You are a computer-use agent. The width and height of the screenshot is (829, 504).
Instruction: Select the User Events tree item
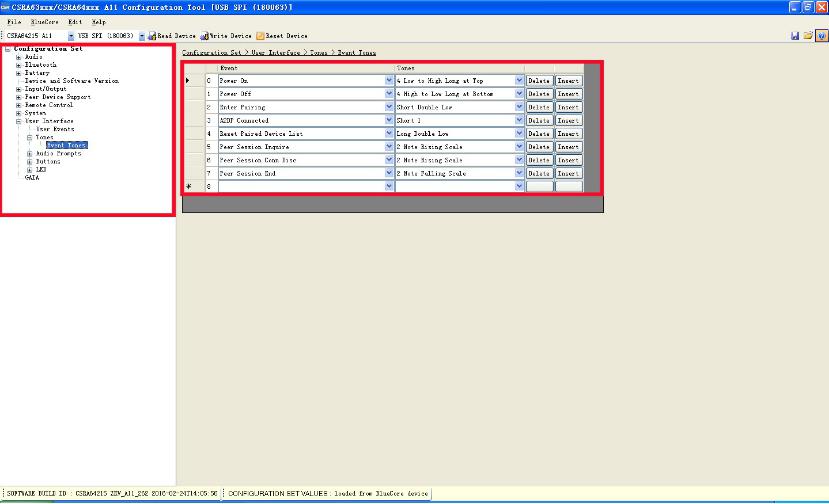[55, 129]
